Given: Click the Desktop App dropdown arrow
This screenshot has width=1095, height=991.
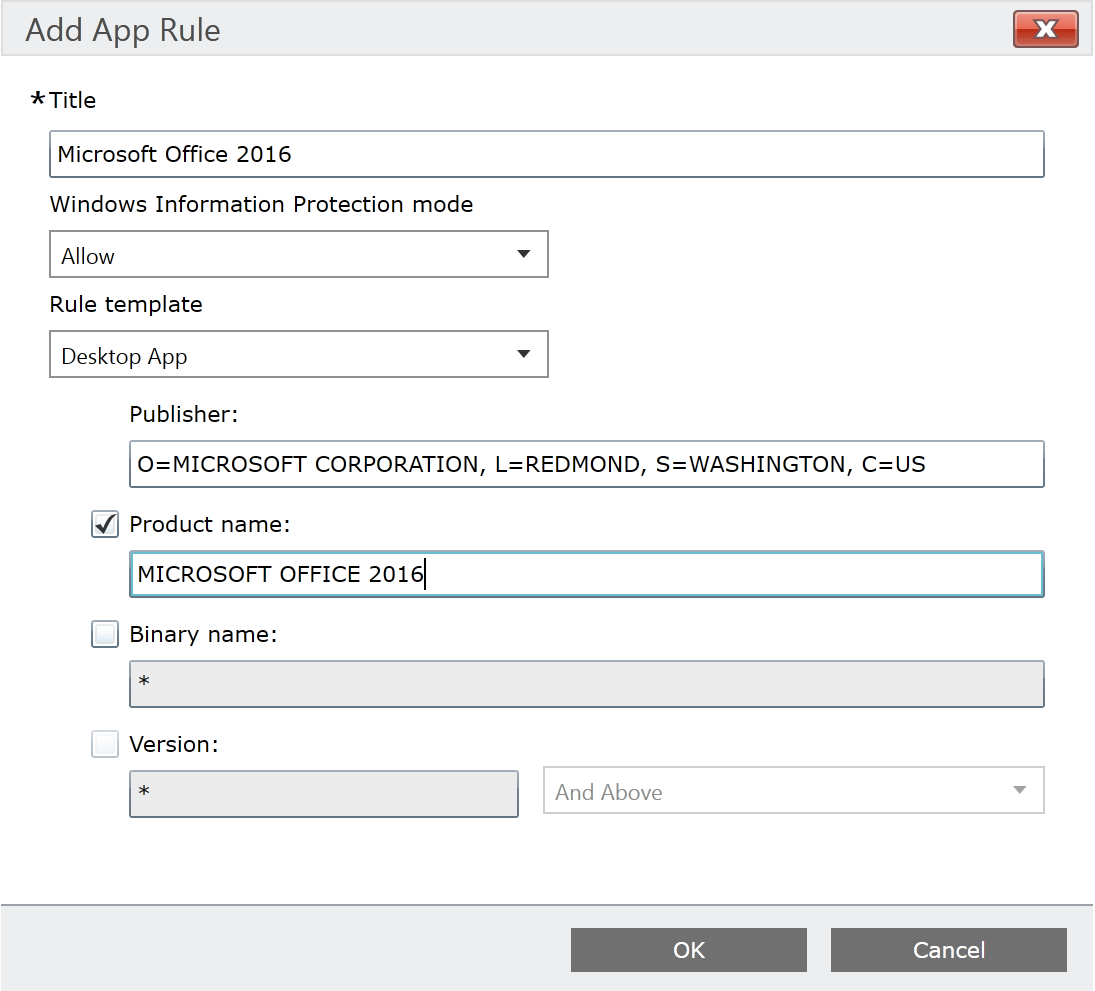Looking at the screenshot, I should point(524,354).
